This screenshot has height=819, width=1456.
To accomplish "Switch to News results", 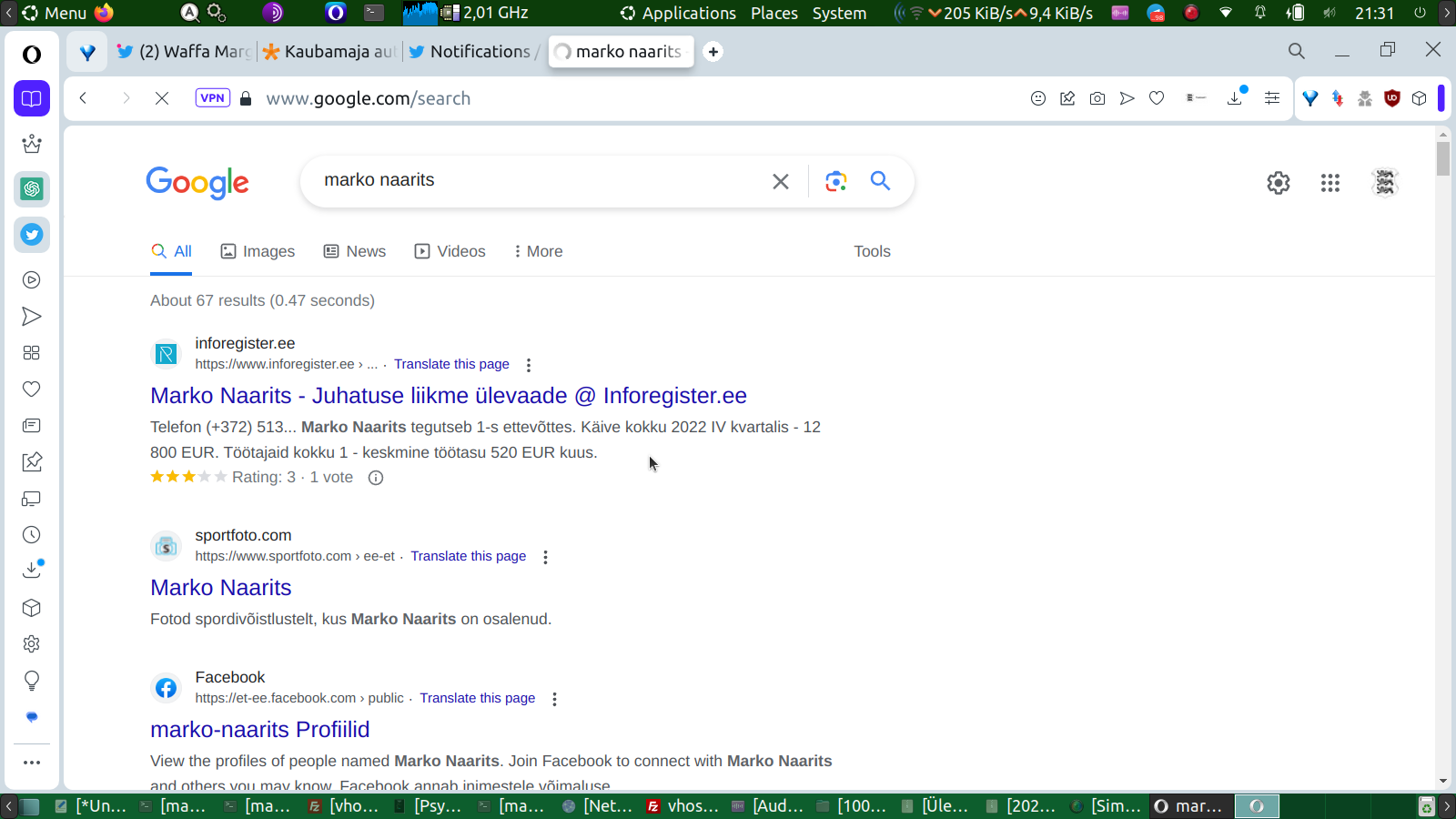I will pyautogui.click(x=355, y=251).
